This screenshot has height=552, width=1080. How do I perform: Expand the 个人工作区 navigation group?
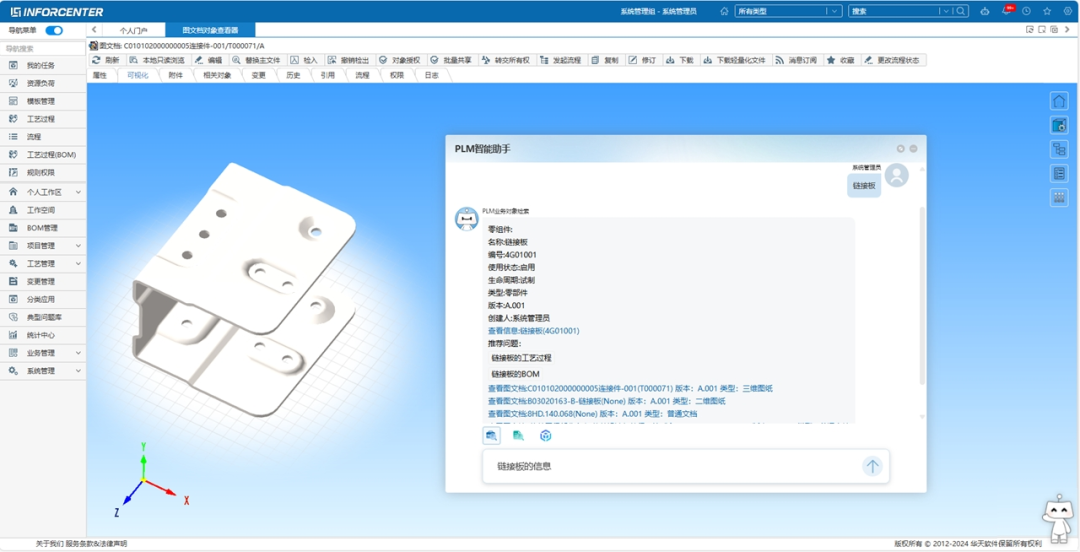(x=43, y=192)
